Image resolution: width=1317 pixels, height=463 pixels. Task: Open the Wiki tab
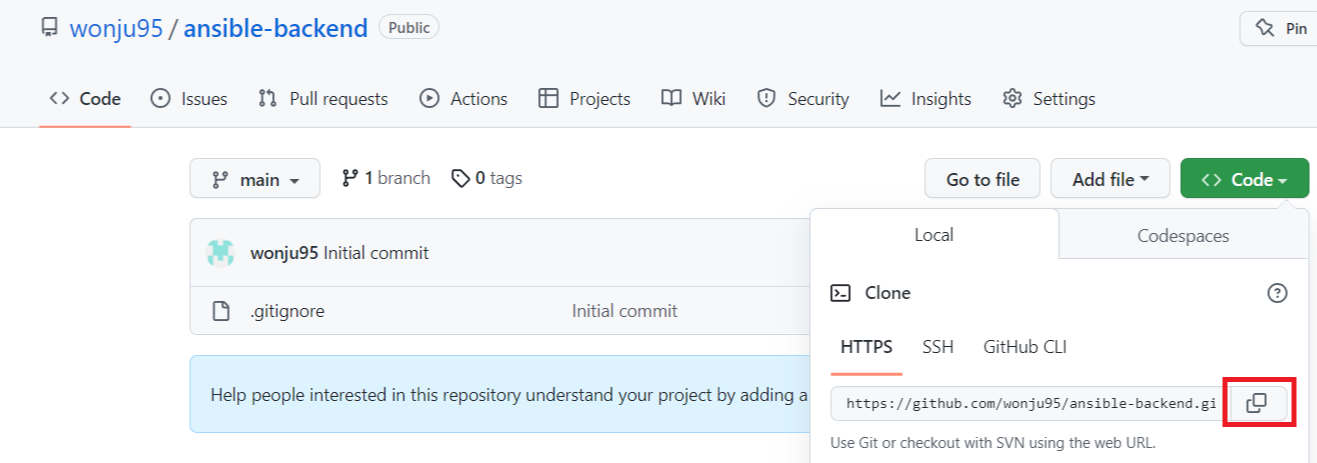click(x=693, y=98)
